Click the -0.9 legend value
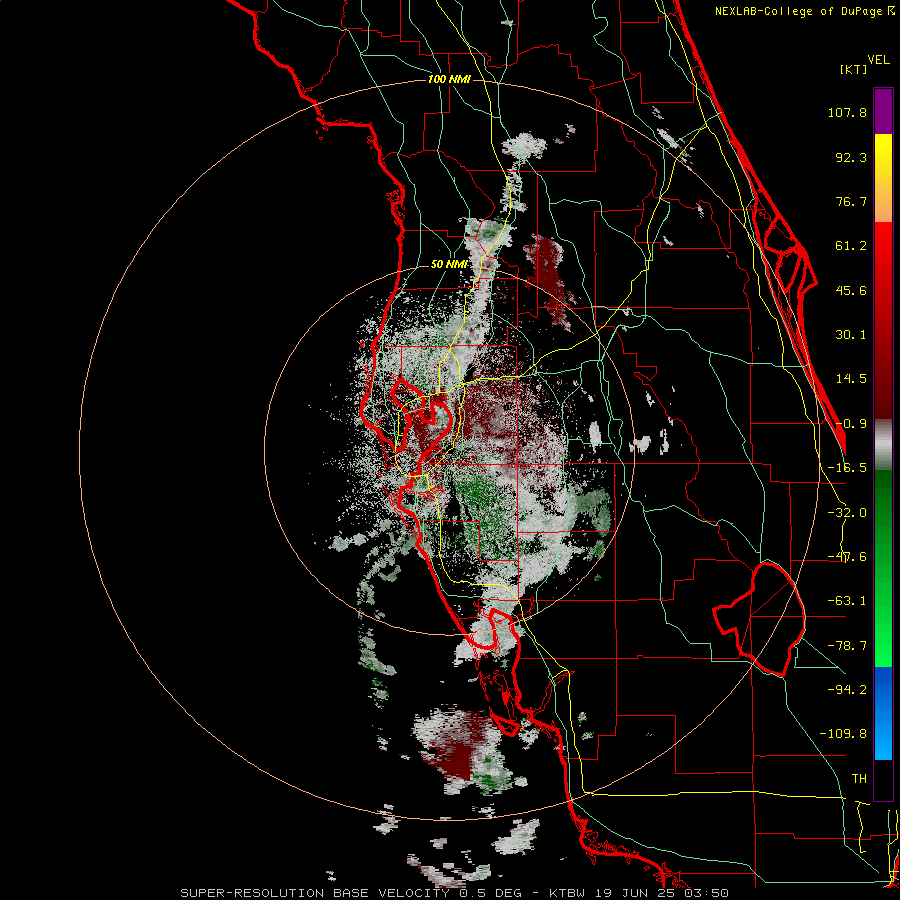The width and height of the screenshot is (900, 900). click(x=851, y=424)
